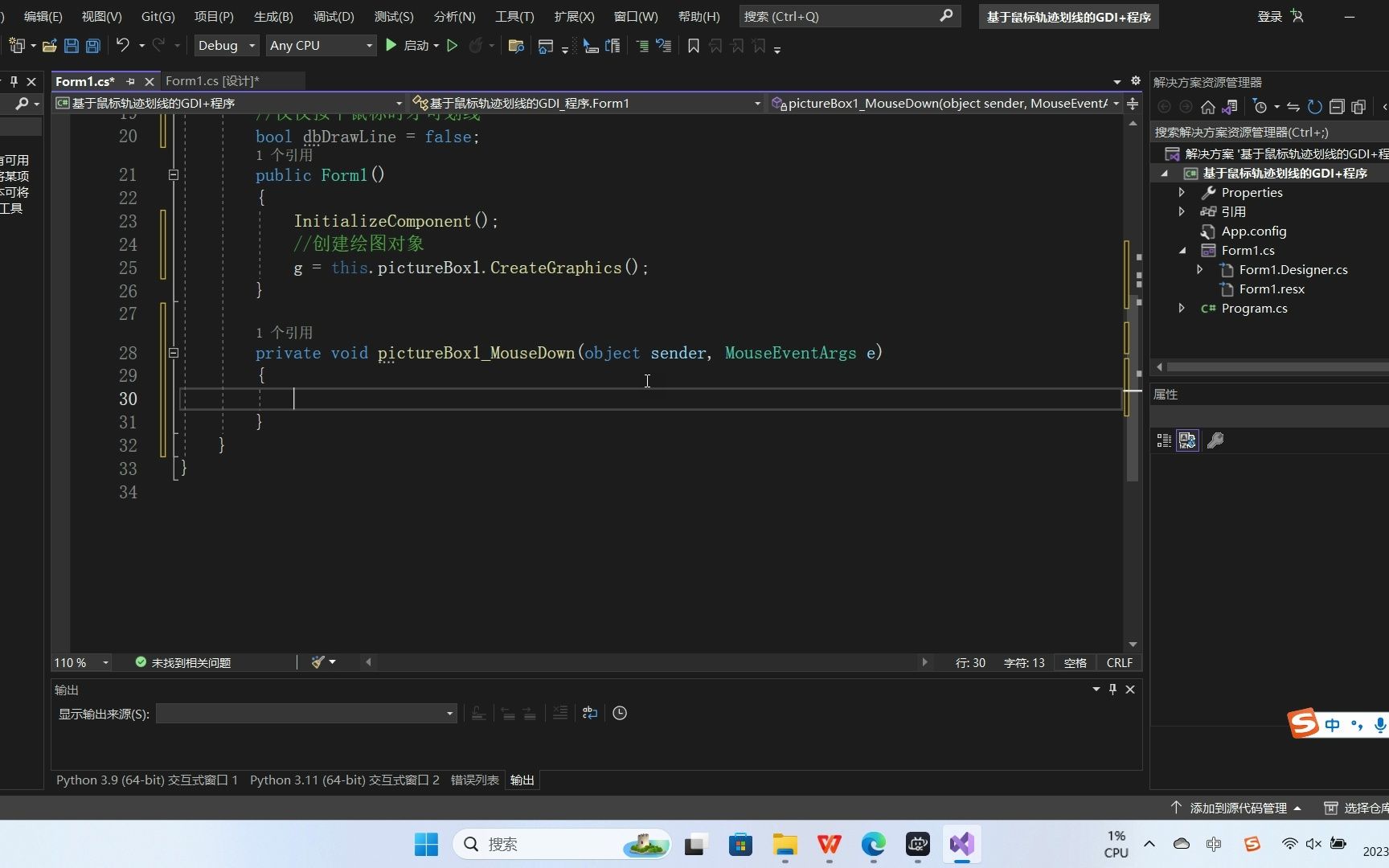Viewport: 1389px width, 868px height.
Task: Expand the Form1.cs node in Solution Explorer
Action: click(1181, 250)
